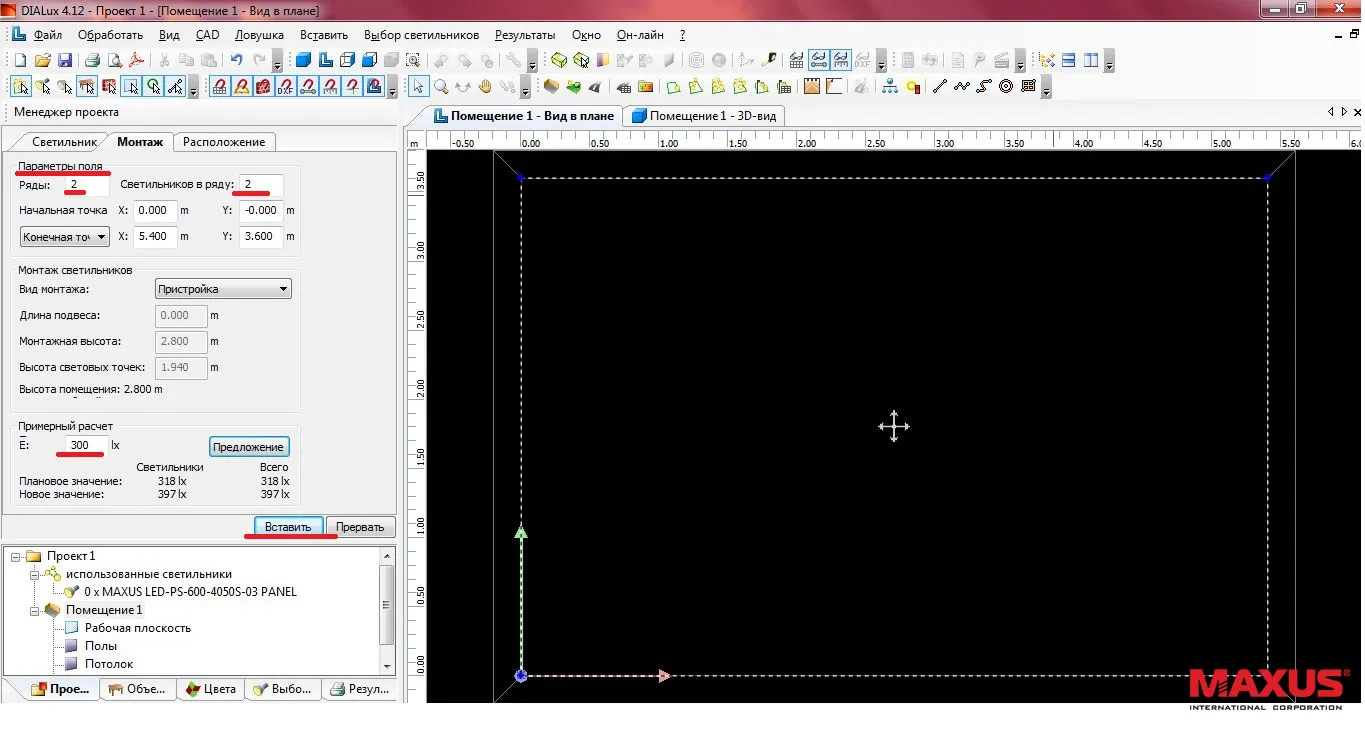Toggle isolines glasses icon with ruler
The width and height of the screenshot is (1365, 730).
point(841,60)
